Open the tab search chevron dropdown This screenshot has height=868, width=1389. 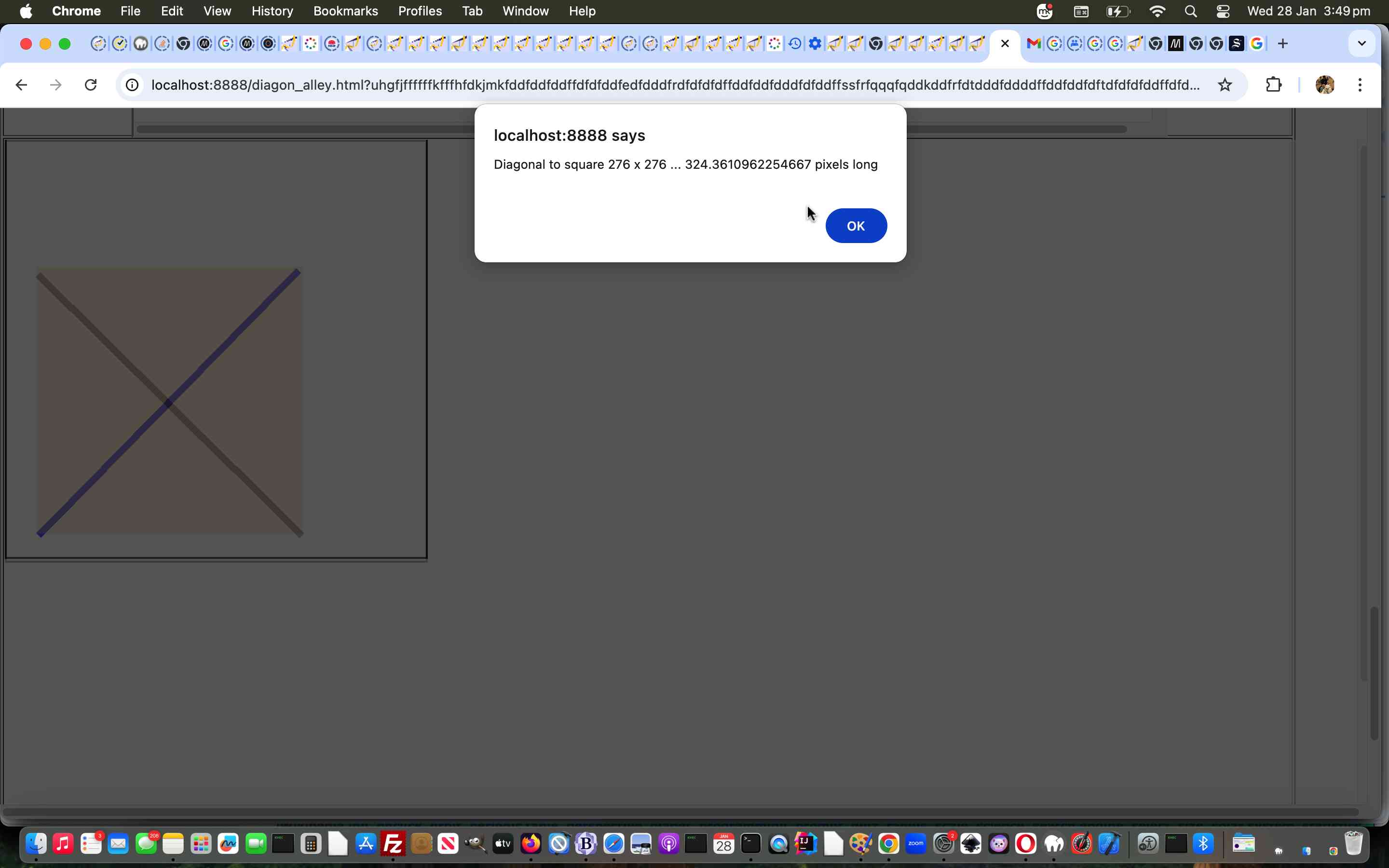coord(1361,43)
